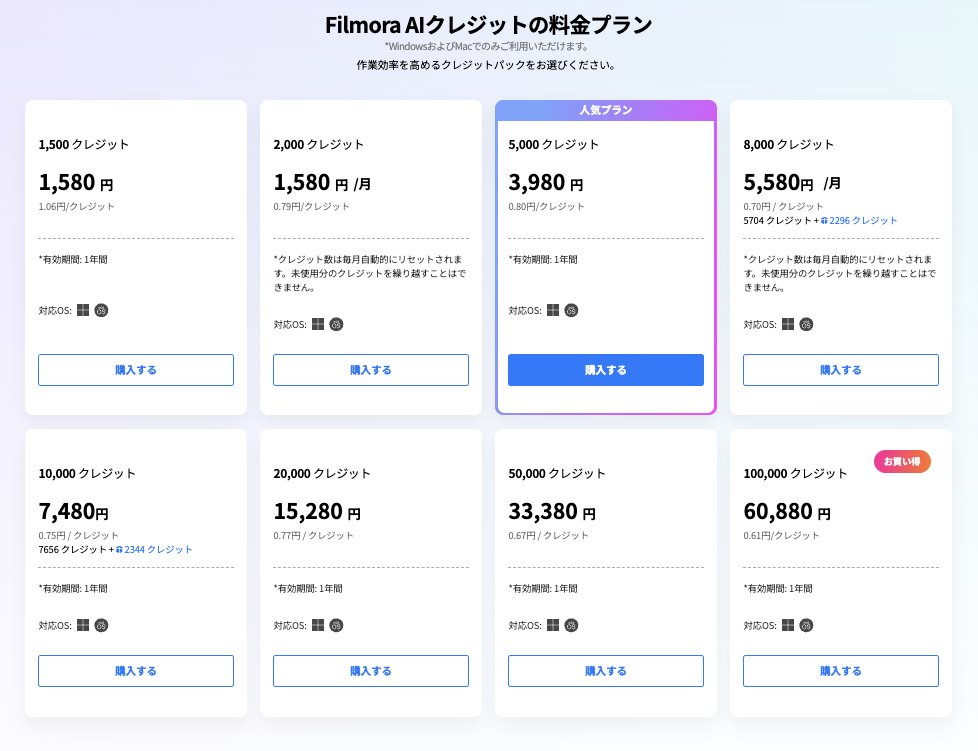Click Windows icon in 10,000 credit card
978x751 pixels.
point(83,625)
